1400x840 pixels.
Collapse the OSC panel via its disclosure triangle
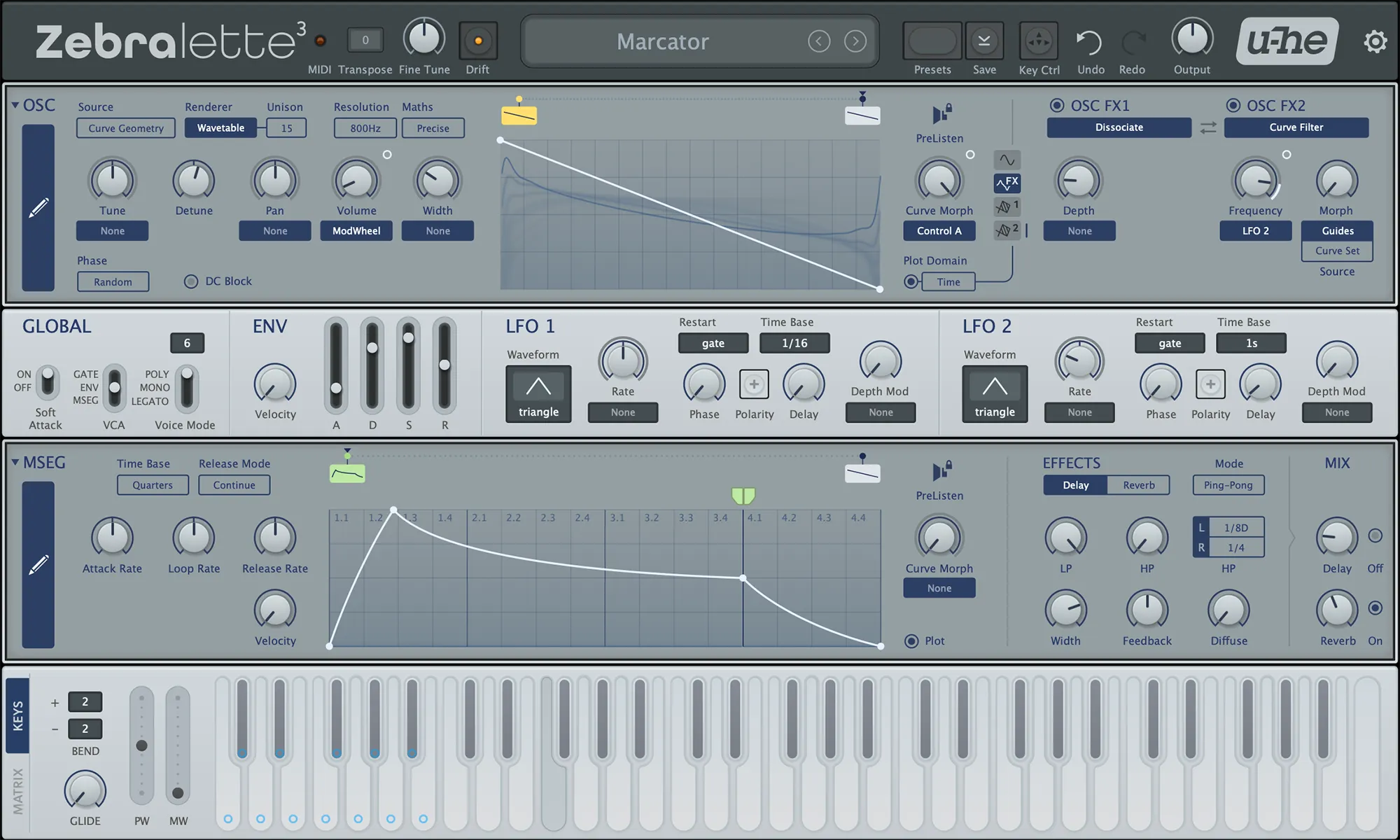(x=15, y=105)
